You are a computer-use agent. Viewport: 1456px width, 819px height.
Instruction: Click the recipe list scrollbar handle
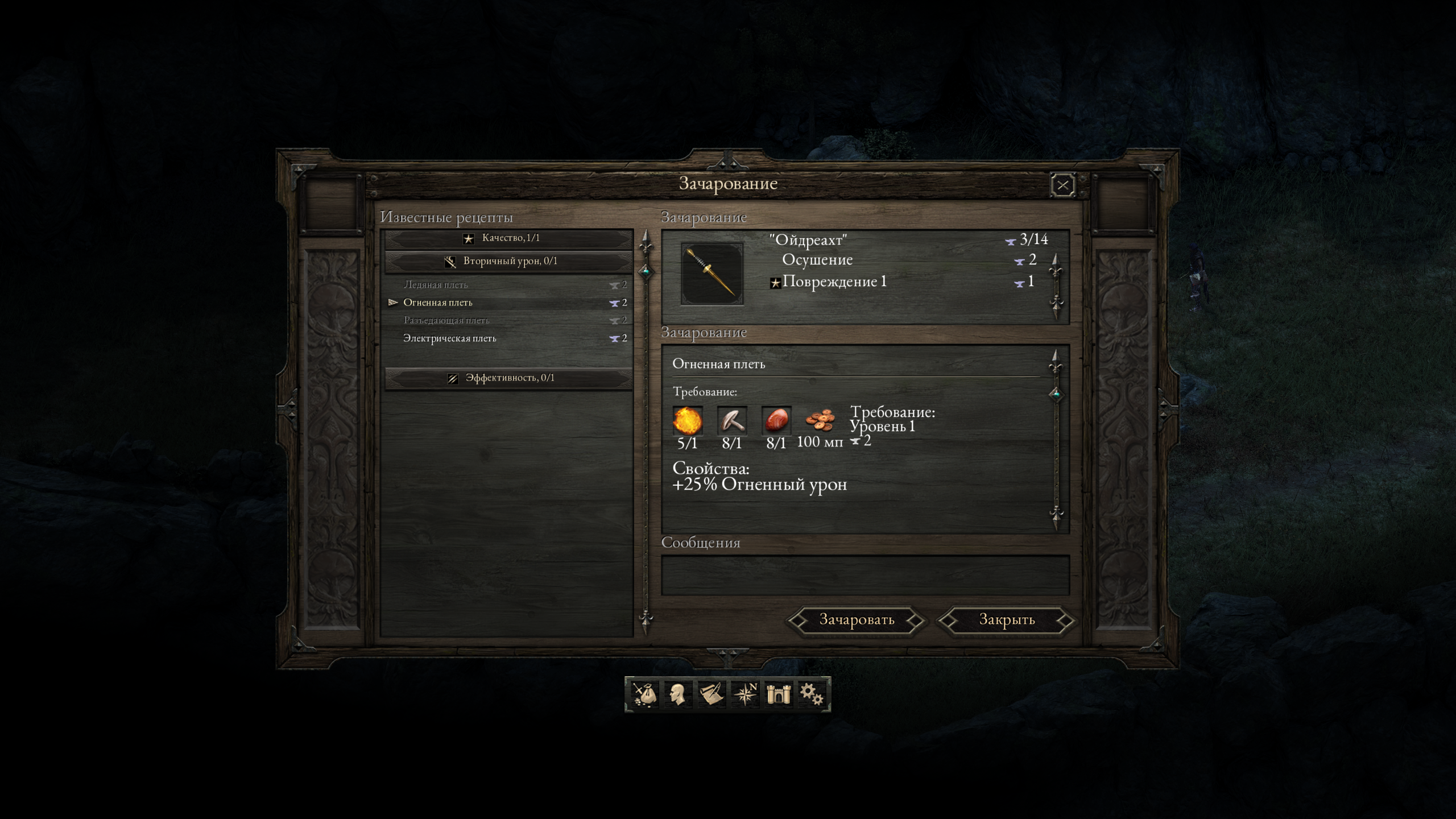[x=646, y=271]
